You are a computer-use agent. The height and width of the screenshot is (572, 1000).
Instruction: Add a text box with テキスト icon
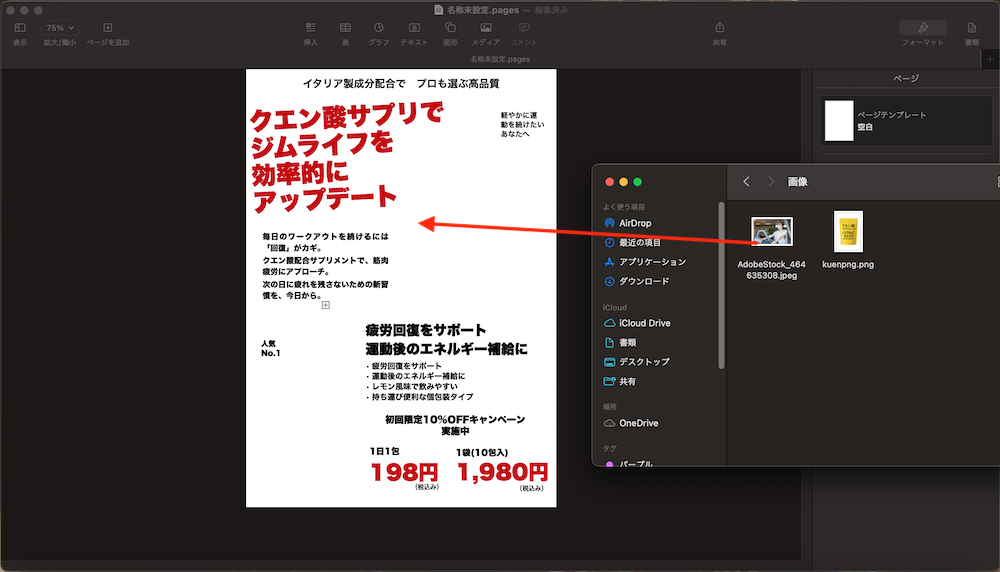(414, 27)
